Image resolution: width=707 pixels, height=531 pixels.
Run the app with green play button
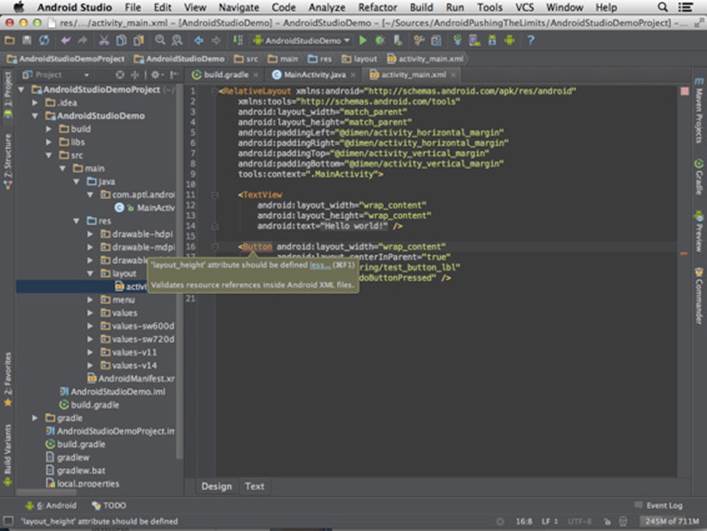pos(363,41)
